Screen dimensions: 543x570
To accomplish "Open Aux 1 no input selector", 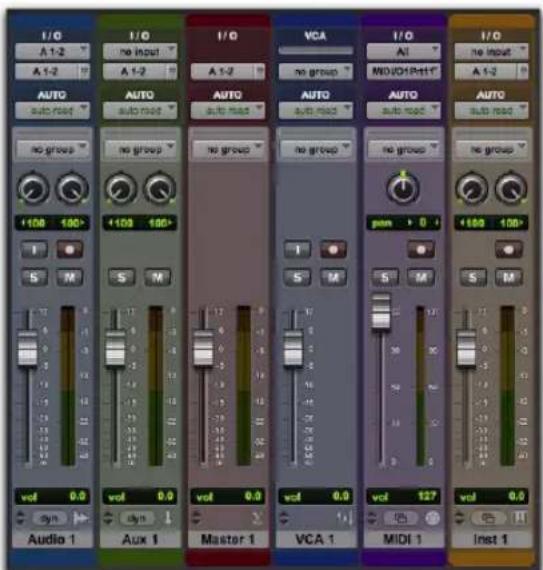I will click(x=140, y=51).
